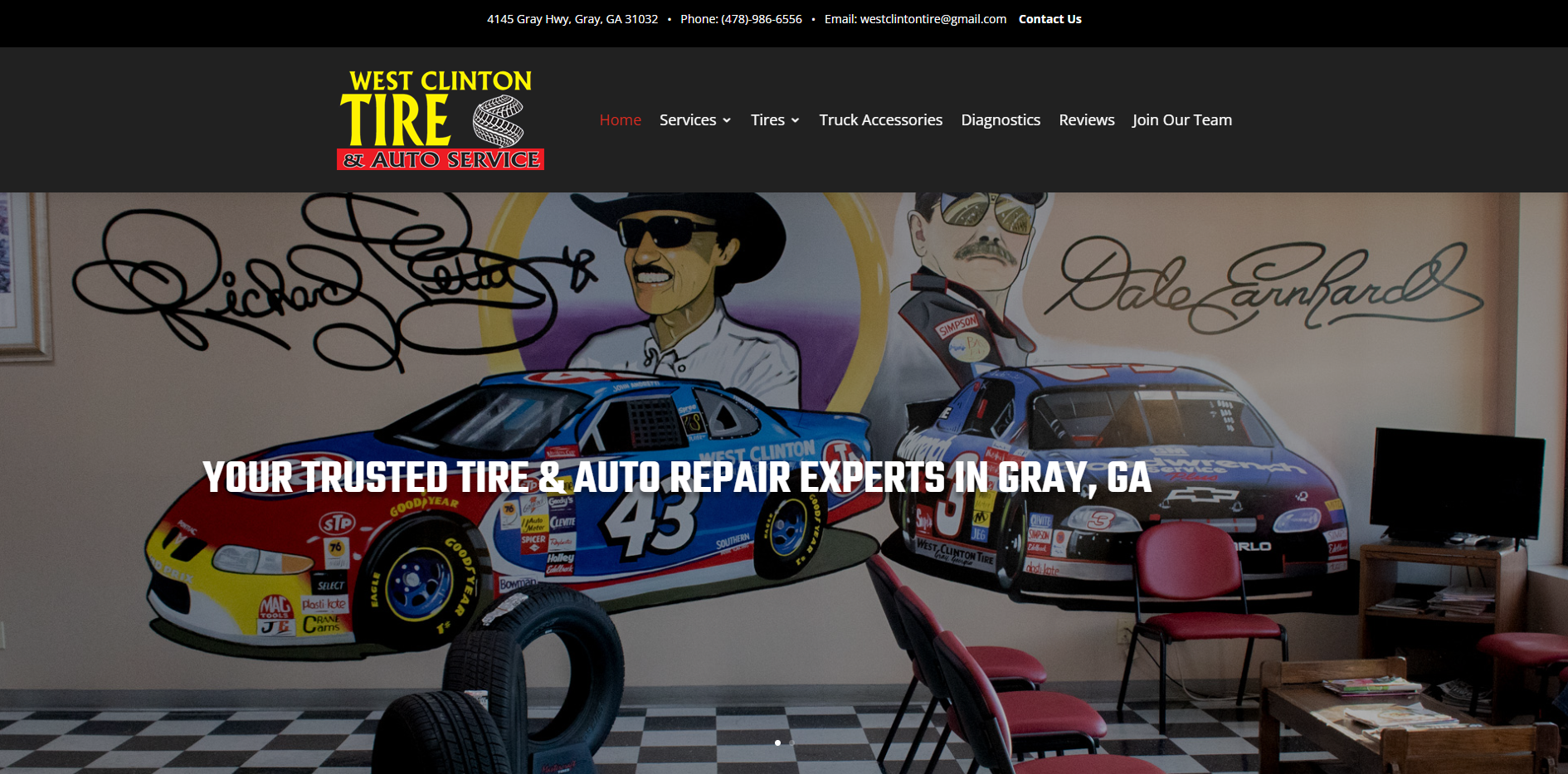This screenshot has height=774, width=1568.
Task: Click the Contact Us link
Action: (1050, 19)
